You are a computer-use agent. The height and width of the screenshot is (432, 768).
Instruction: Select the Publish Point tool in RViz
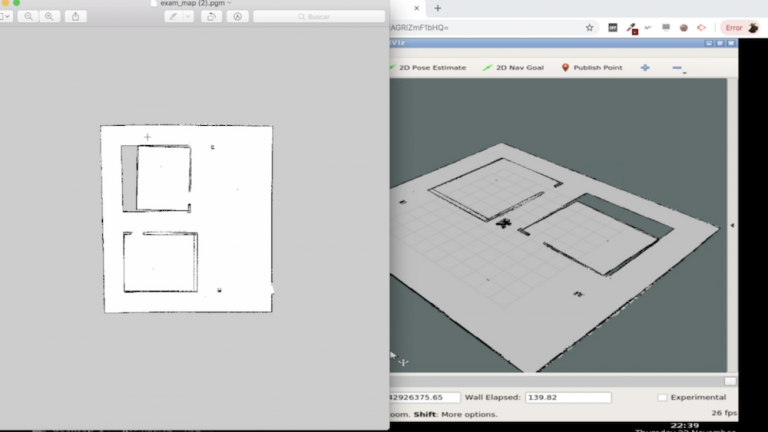(592, 68)
